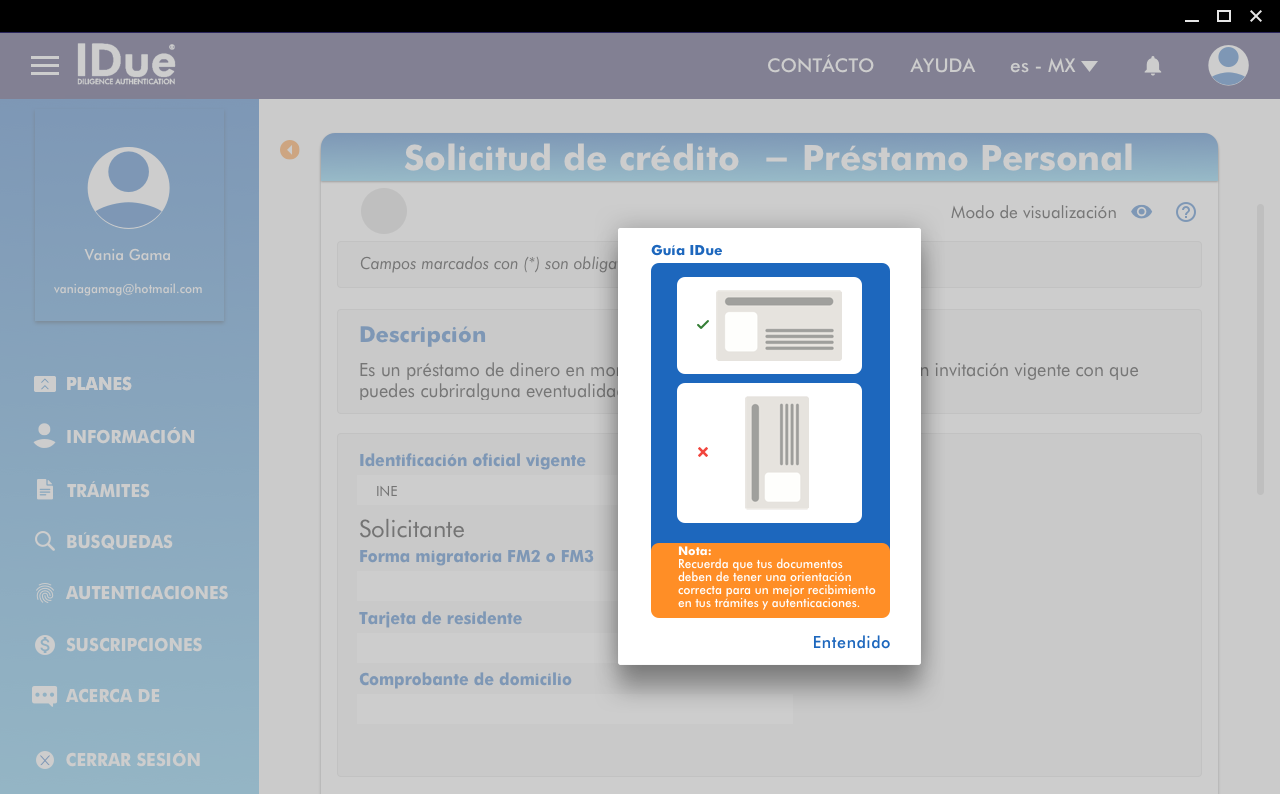Go to INFORMACIÓN in sidebar
The height and width of the screenshot is (794, 1280).
tap(130, 437)
